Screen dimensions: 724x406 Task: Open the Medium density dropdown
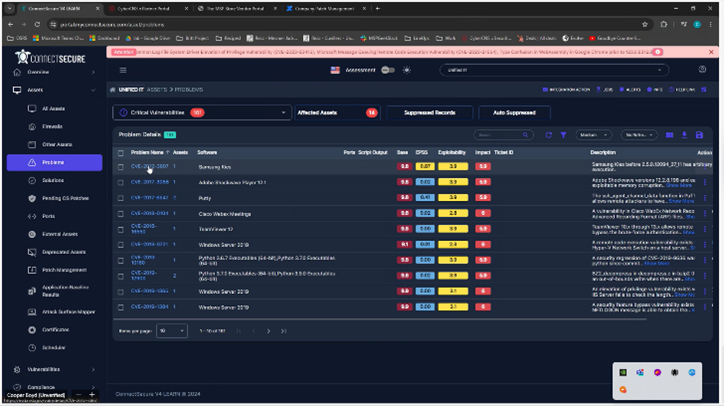click(x=594, y=135)
